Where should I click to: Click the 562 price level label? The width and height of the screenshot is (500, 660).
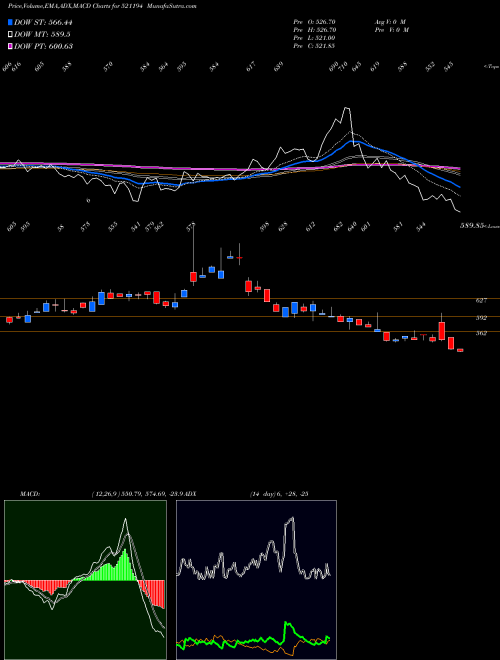tap(481, 333)
